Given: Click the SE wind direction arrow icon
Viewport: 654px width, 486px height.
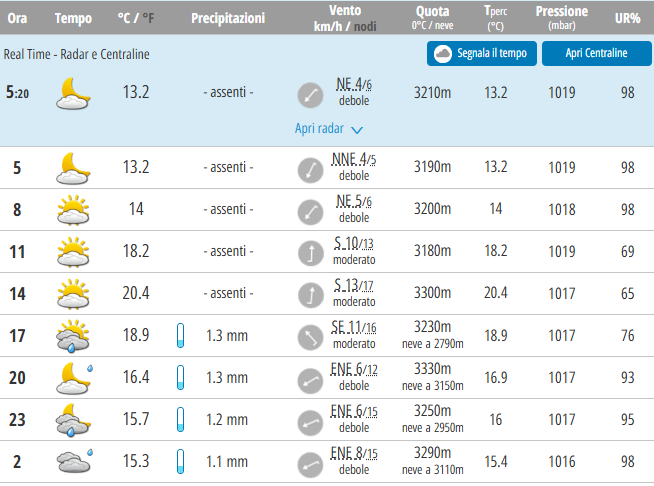Looking at the screenshot, I should [x=309, y=336].
